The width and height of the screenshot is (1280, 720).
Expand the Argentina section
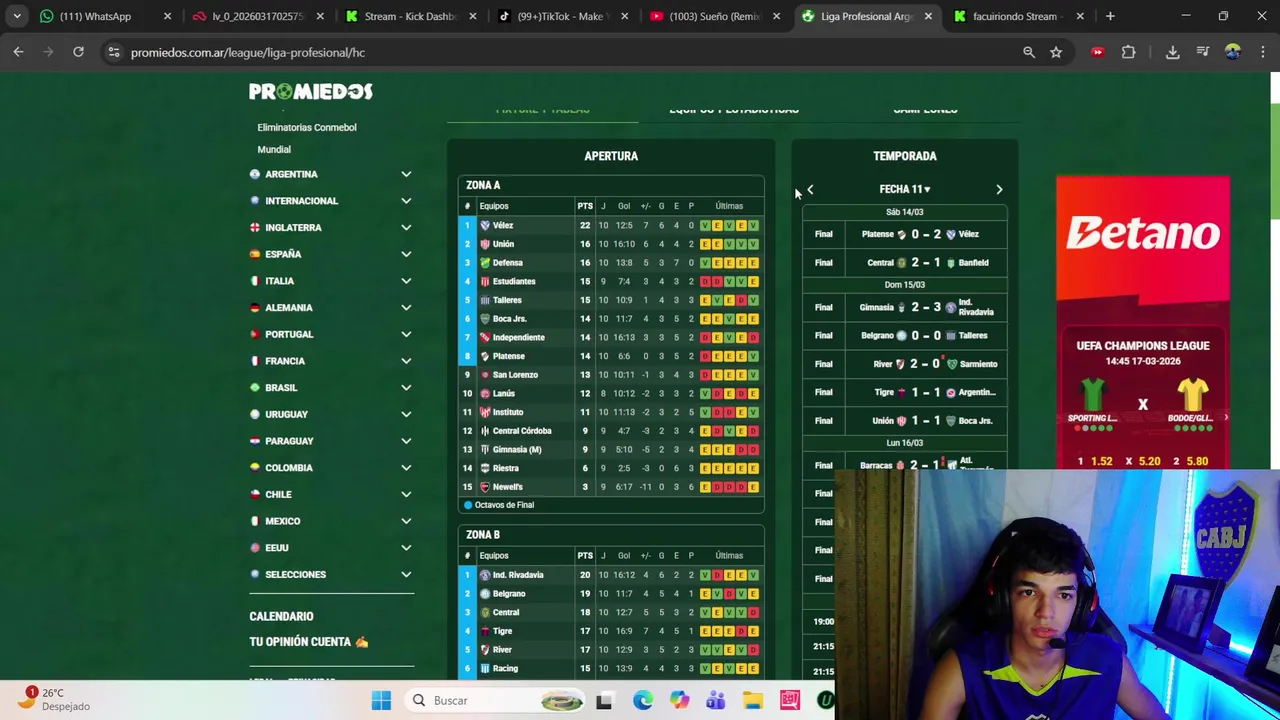tap(406, 174)
